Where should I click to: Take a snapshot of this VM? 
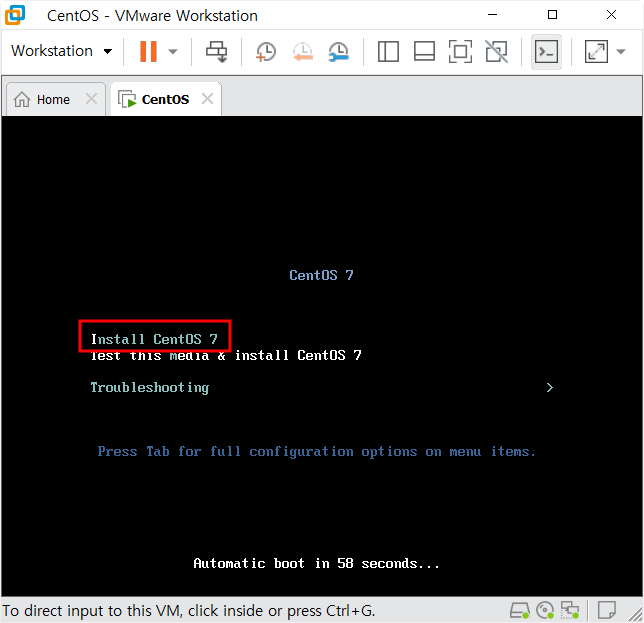[x=266, y=52]
